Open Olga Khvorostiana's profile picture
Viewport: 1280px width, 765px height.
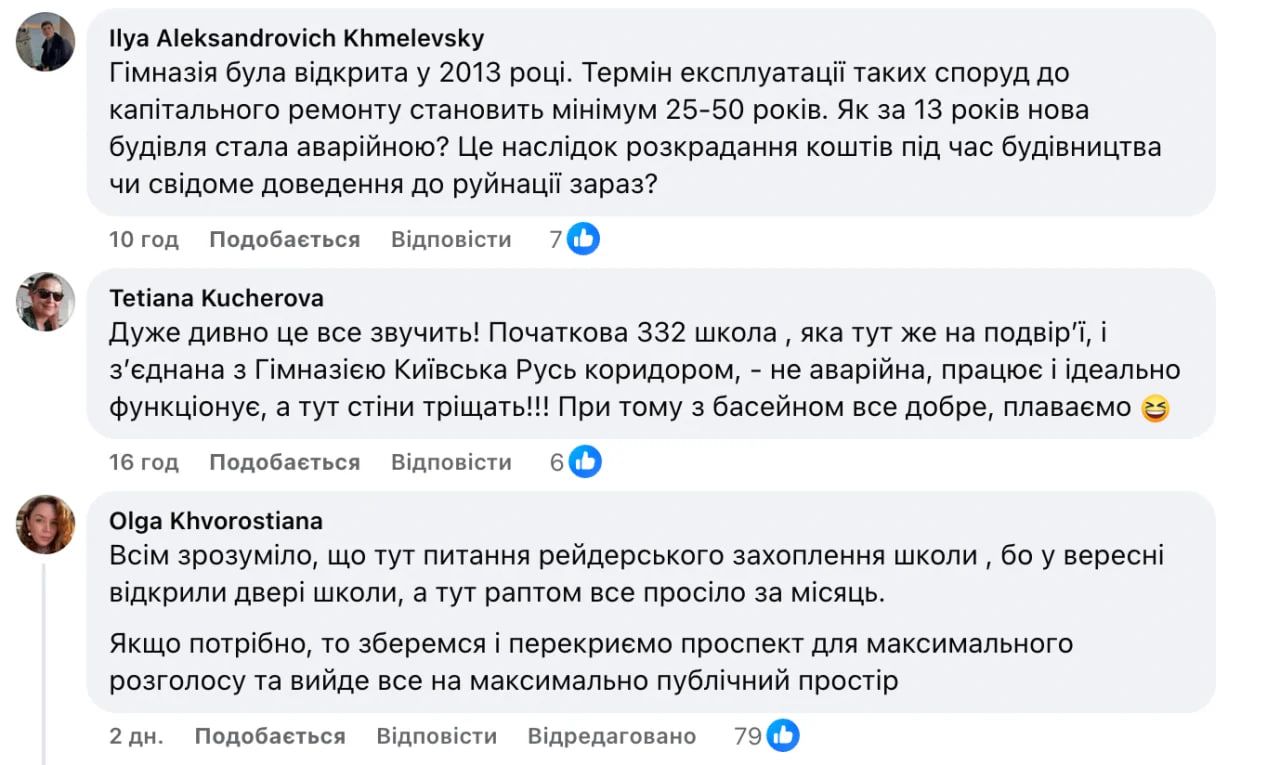(x=44, y=525)
